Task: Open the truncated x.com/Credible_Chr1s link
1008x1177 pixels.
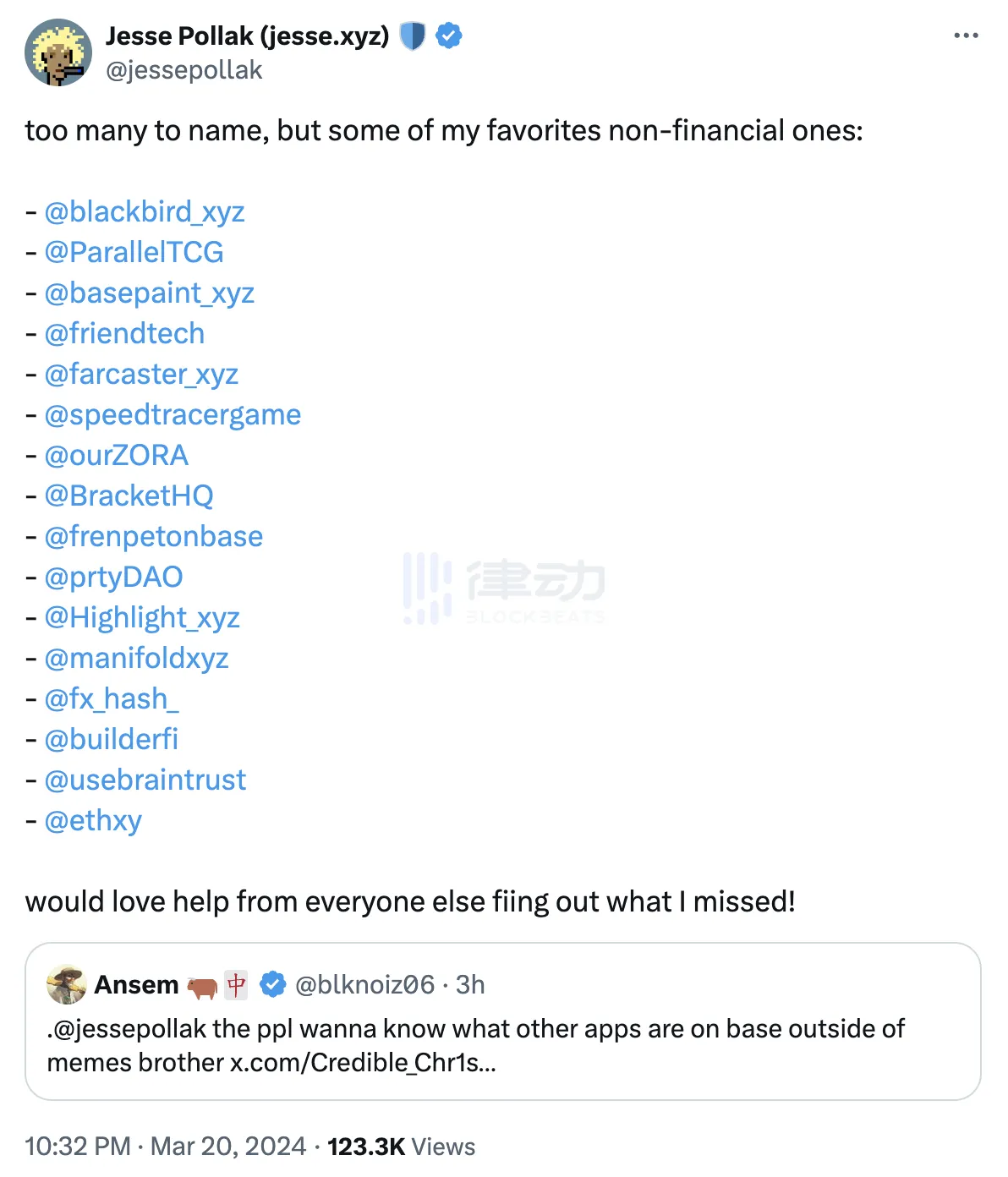Action: [x=362, y=1063]
